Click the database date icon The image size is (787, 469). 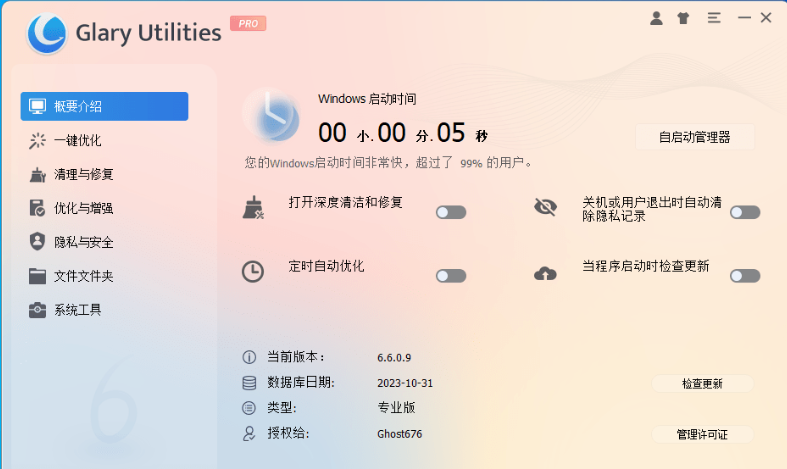click(x=249, y=383)
